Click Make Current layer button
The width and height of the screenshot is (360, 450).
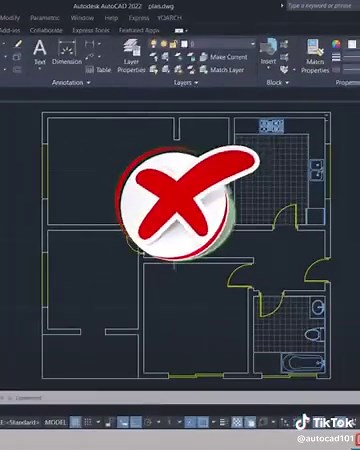click(x=224, y=57)
